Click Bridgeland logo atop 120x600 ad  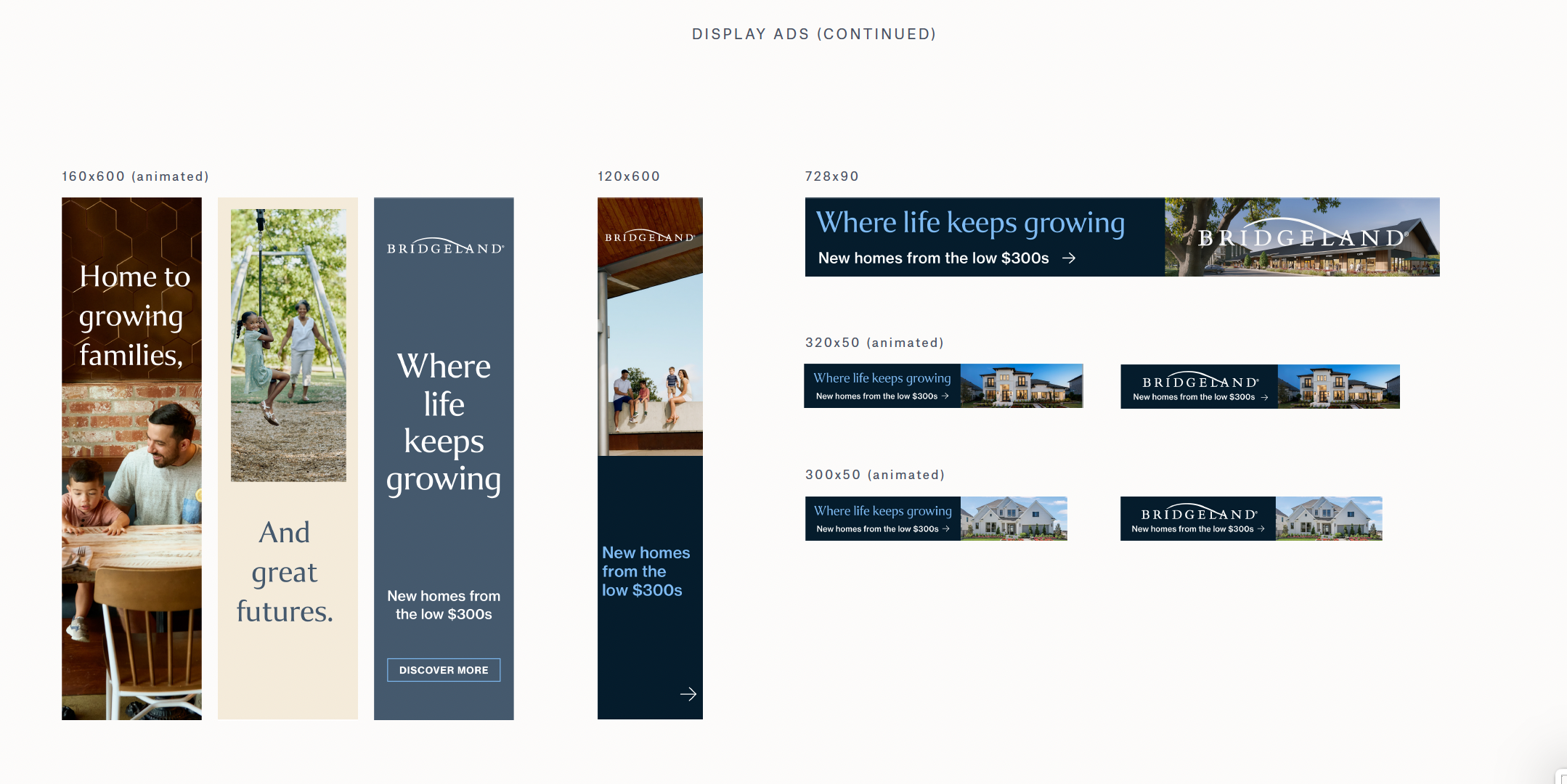point(650,236)
